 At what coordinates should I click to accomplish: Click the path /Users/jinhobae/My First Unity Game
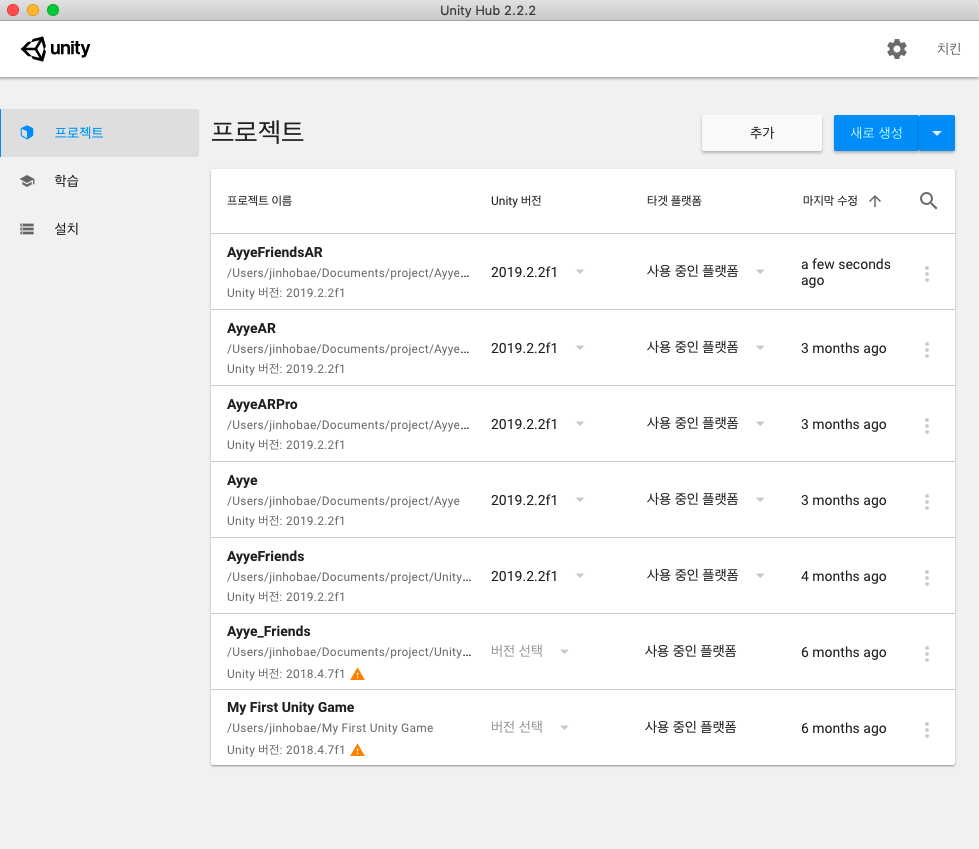click(x=330, y=728)
